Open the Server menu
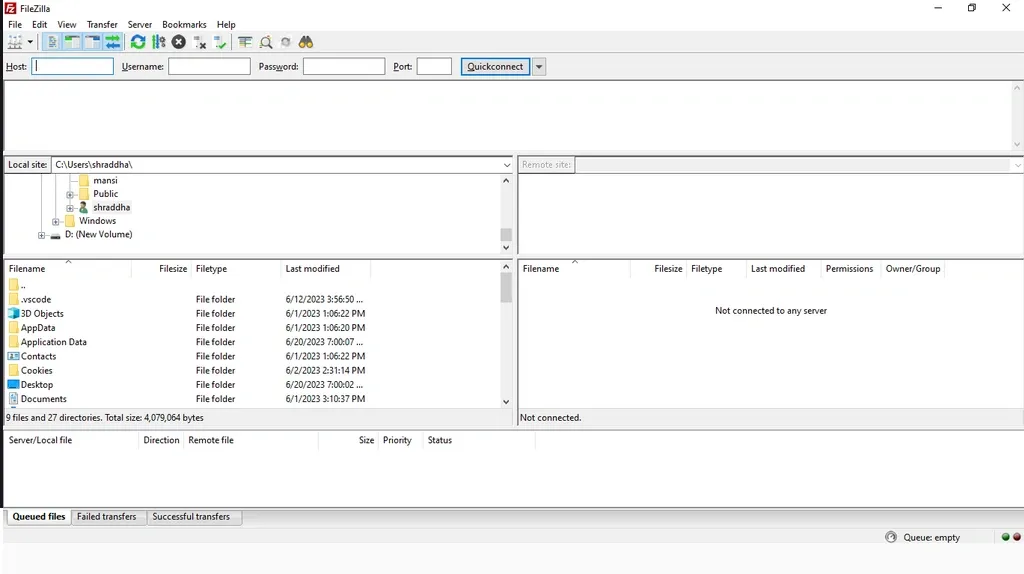The width and height of the screenshot is (1024, 574). click(x=140, y=24)
